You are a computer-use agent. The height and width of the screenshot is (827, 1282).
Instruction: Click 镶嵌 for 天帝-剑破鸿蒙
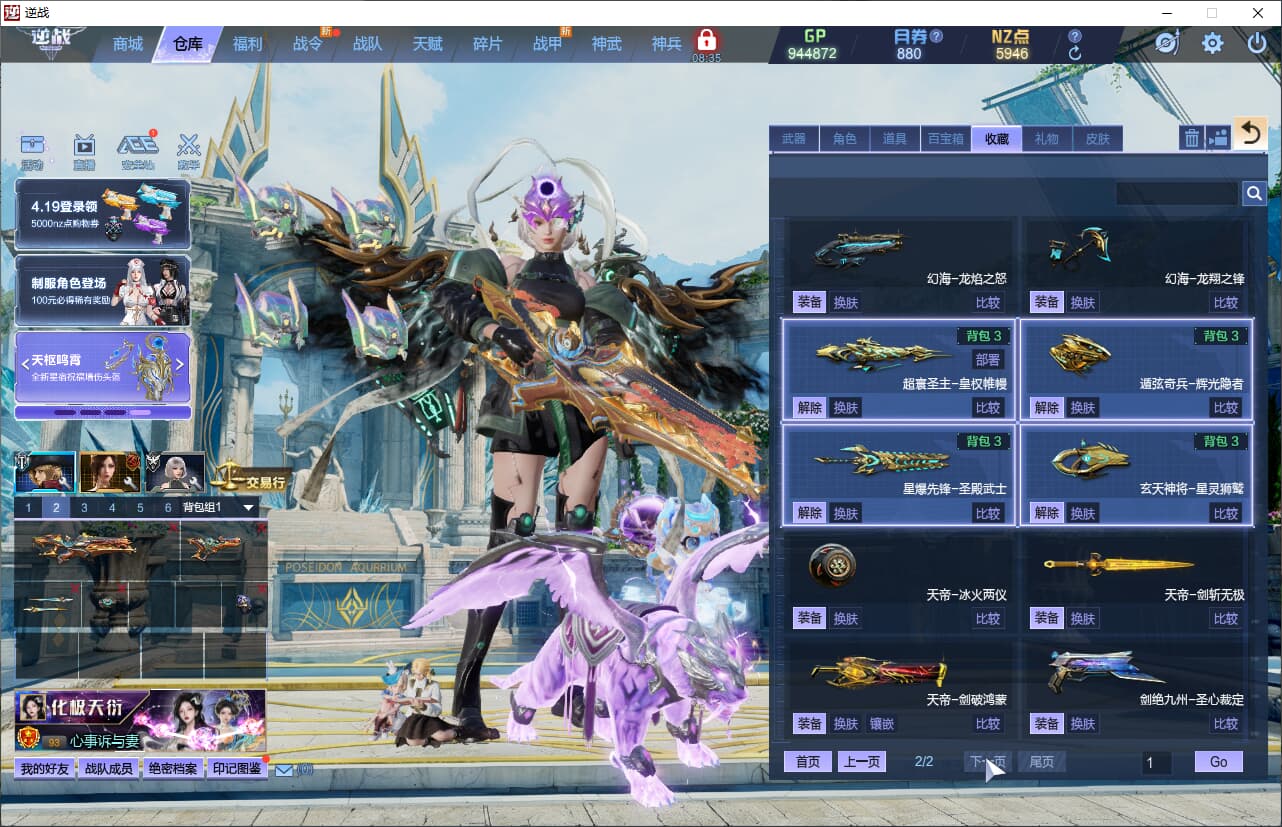pyautogui.click(x=882, y=723)
